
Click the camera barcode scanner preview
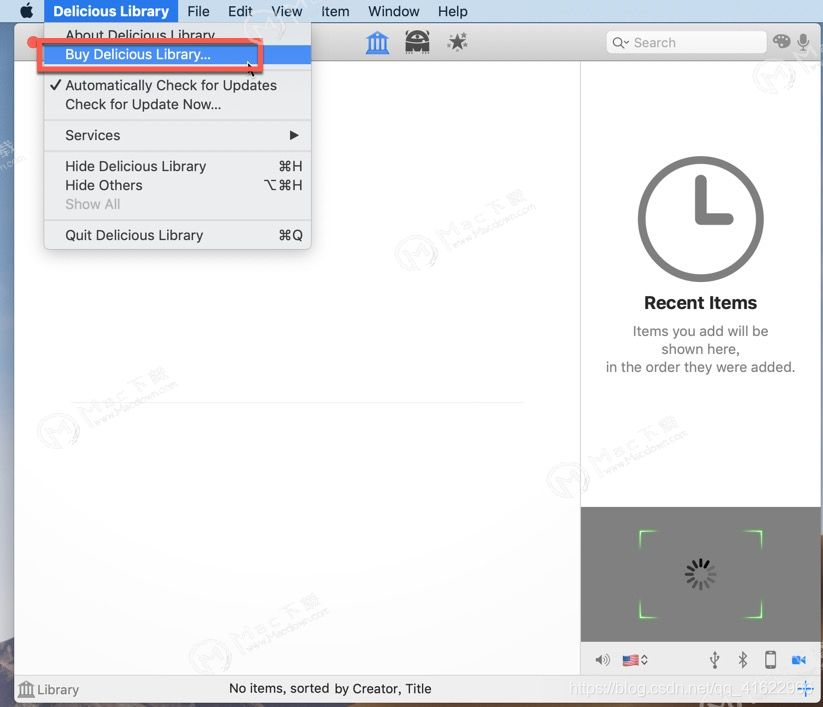tap(700, 574)
